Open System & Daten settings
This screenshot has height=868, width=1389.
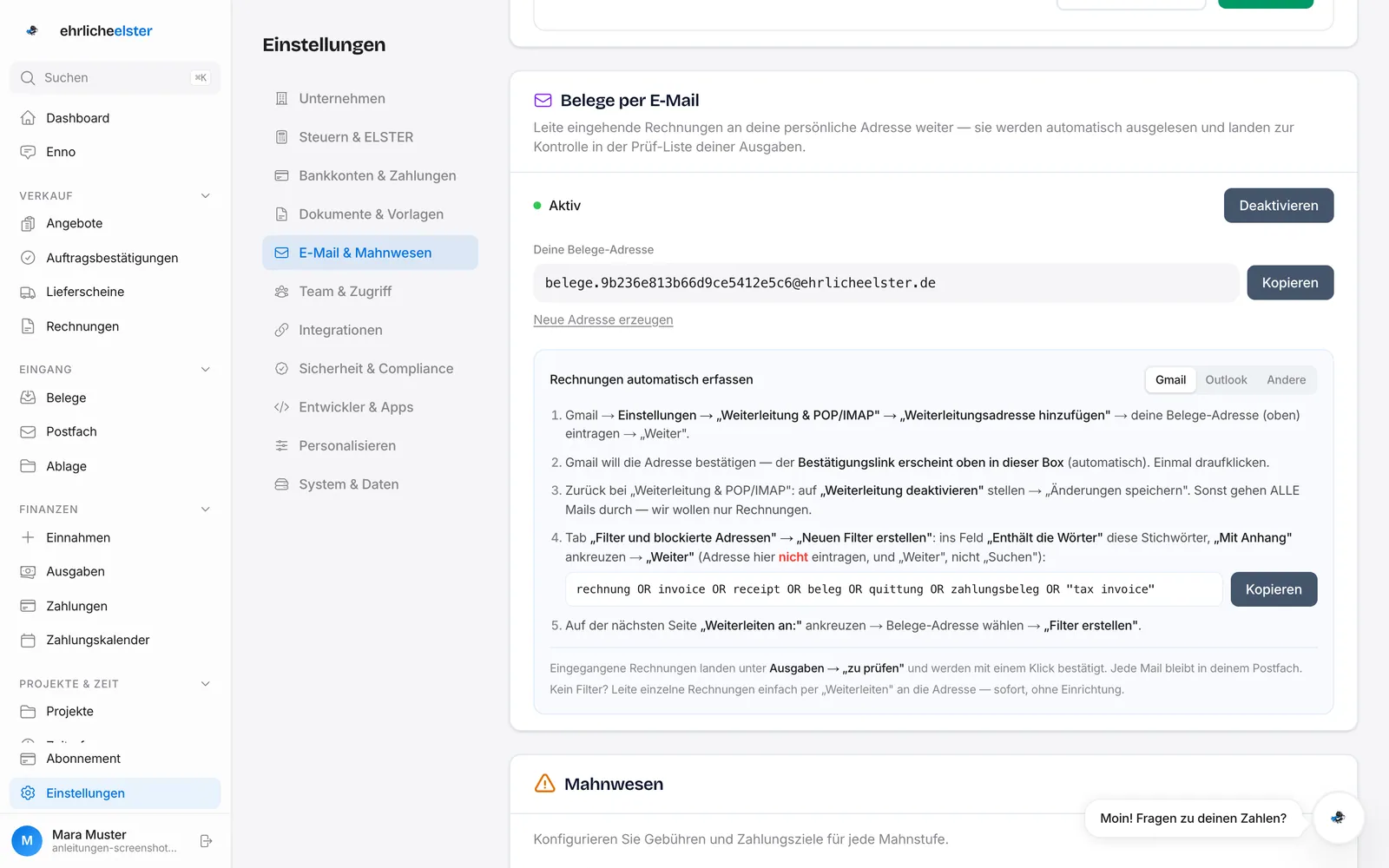[x=370, y=484]
